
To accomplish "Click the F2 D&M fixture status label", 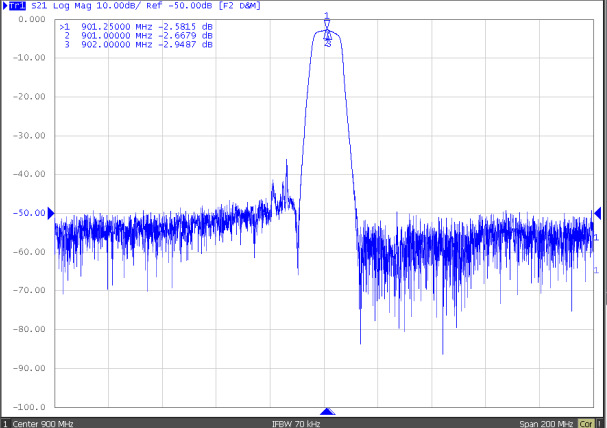I will point(235,6).
